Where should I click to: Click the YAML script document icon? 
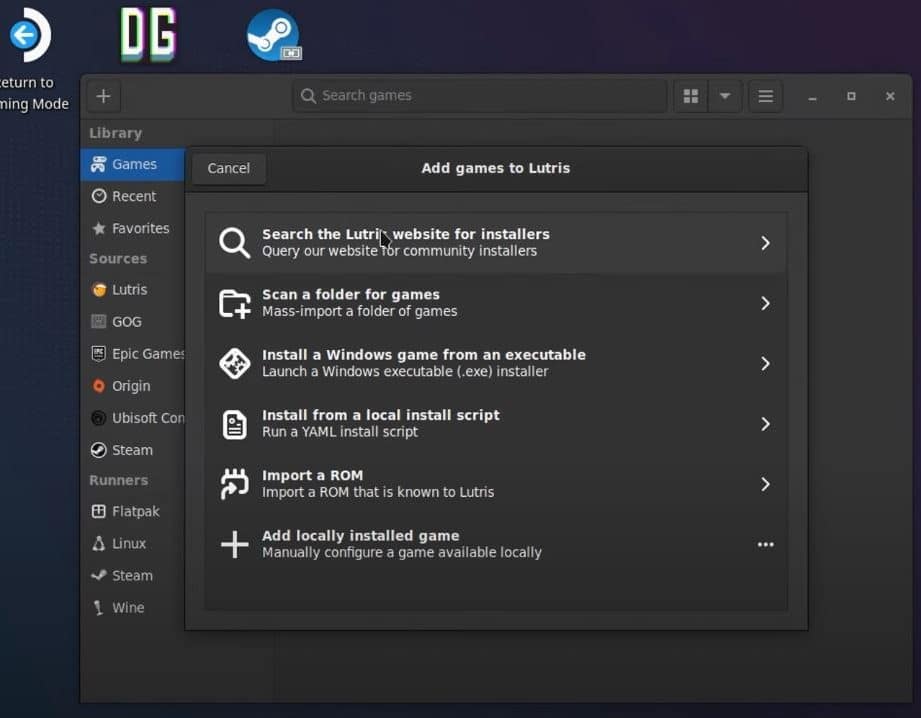click(x=234, y=424)
